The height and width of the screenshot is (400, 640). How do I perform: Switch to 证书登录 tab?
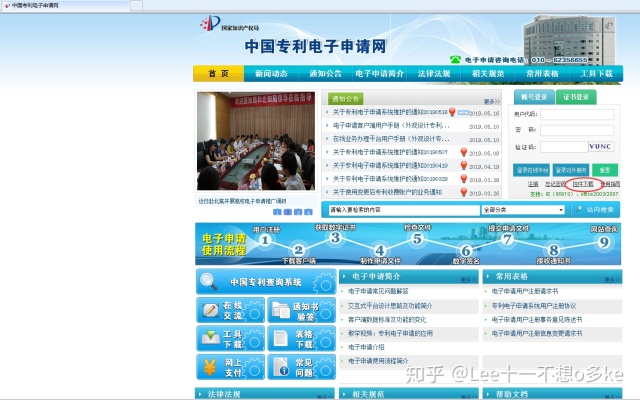(576, 97)
